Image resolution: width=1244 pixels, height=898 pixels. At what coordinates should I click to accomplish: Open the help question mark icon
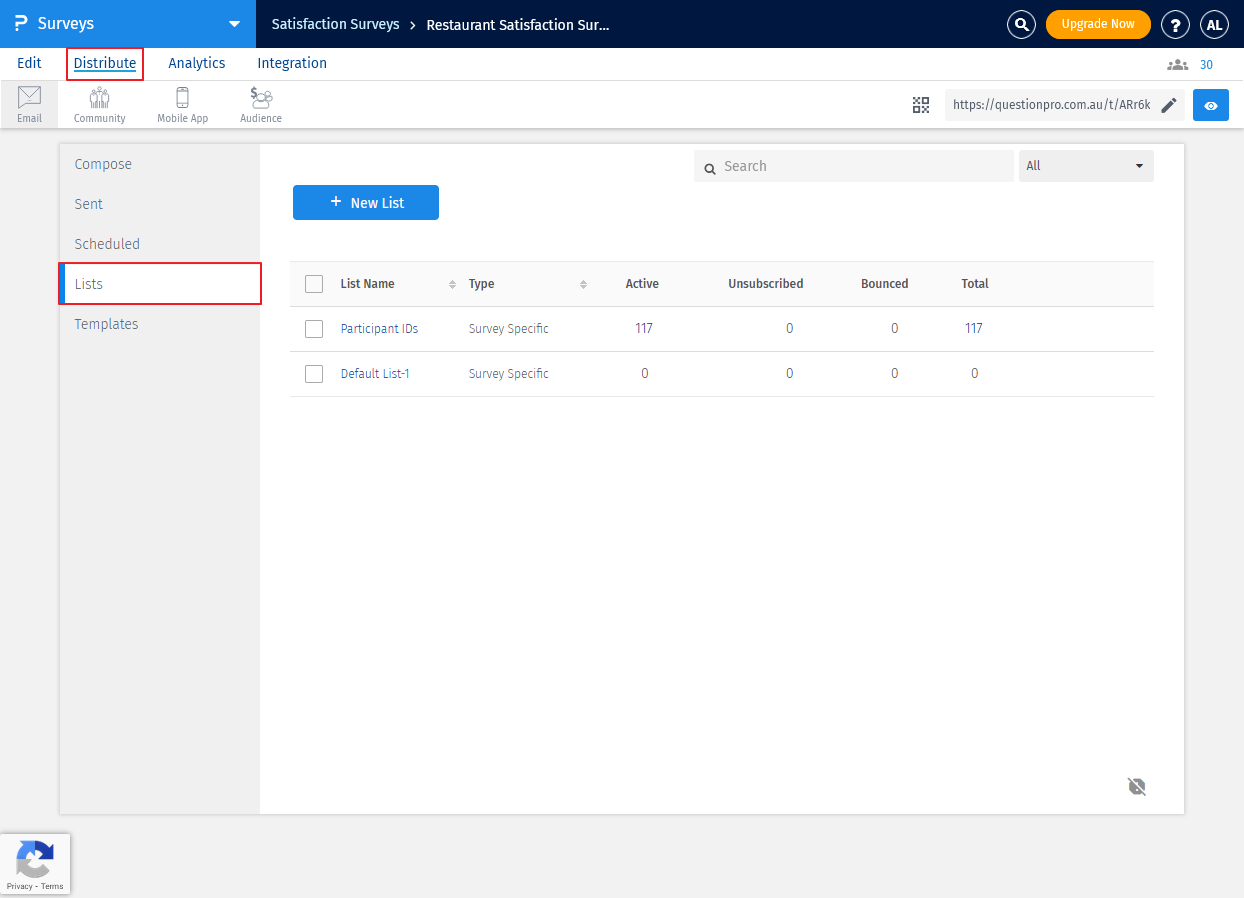pyautogui.click(x=1175, y=24)
